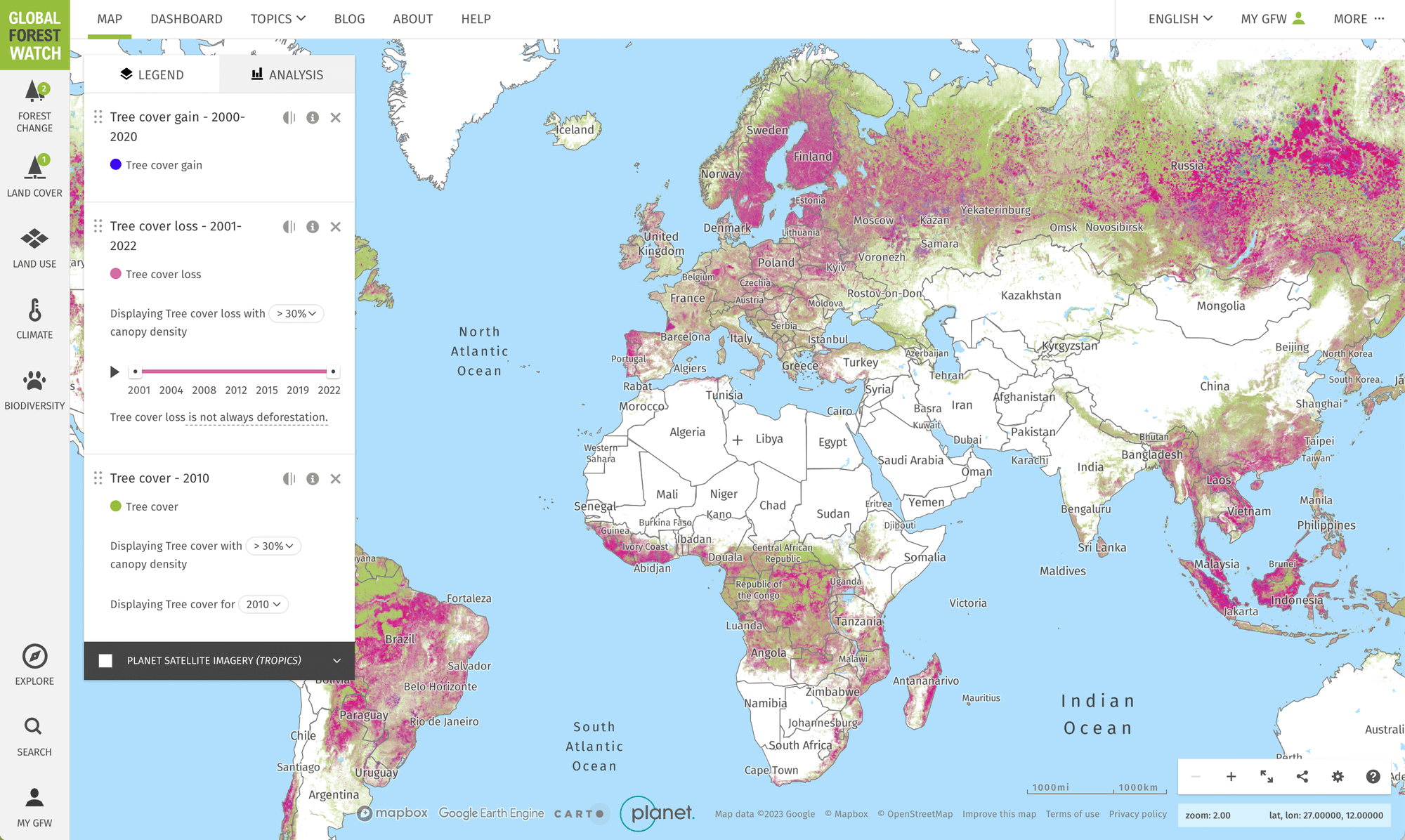Open the Explore compass icon
The width and height of the screenshot is (1405, 840).
(x=34, y=657)
